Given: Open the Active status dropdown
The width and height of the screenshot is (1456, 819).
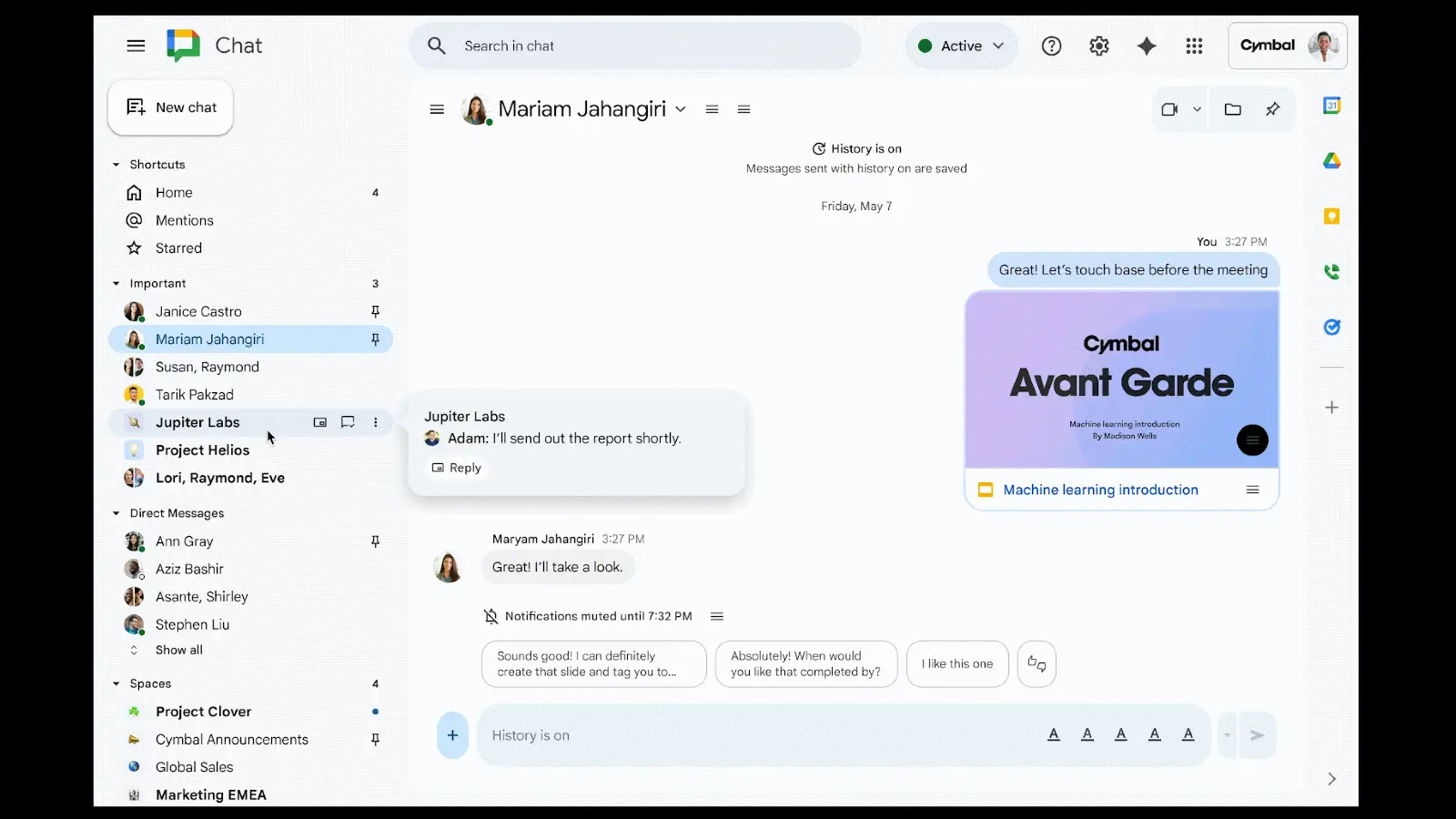Looking at the screenshot, I should (x=961, y=45).
